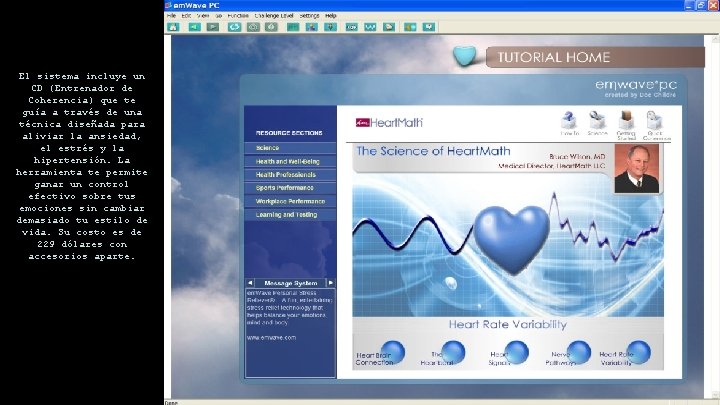
Task: Select the Heart Rate Variability sphere button
Action: (638, 352)
